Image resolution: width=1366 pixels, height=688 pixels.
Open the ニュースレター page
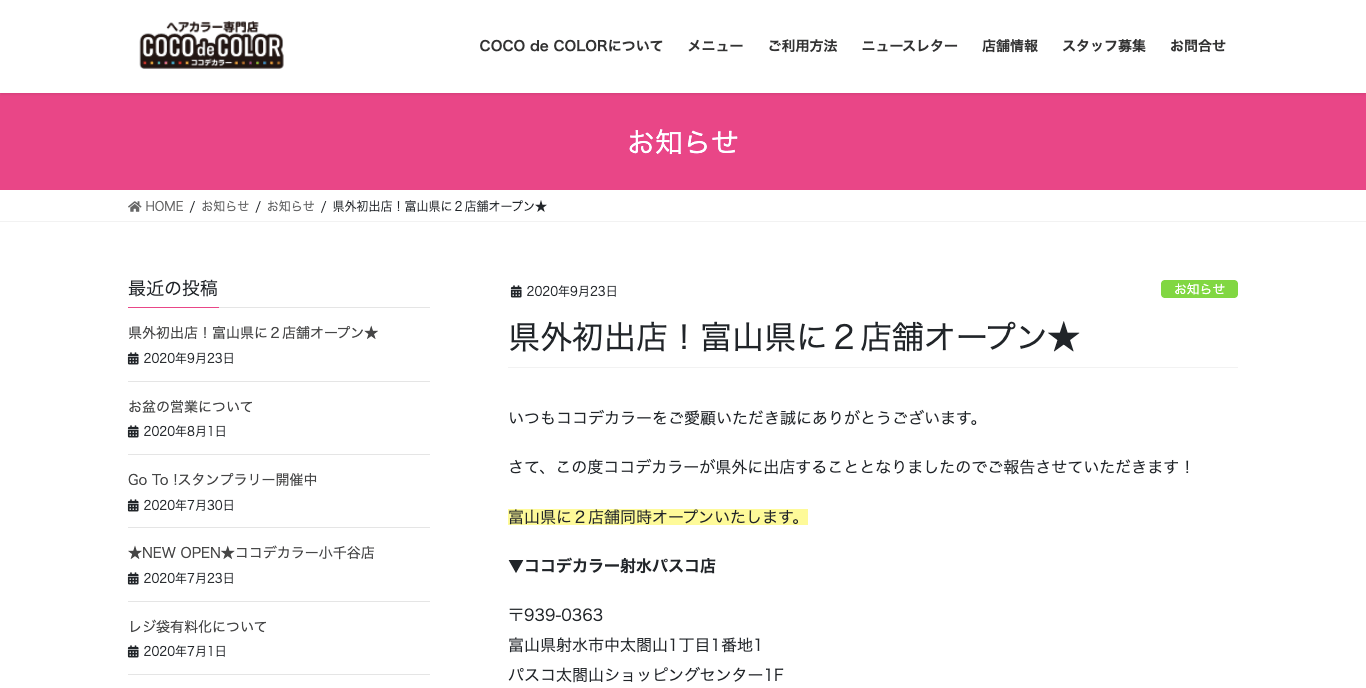pos(909,46)
